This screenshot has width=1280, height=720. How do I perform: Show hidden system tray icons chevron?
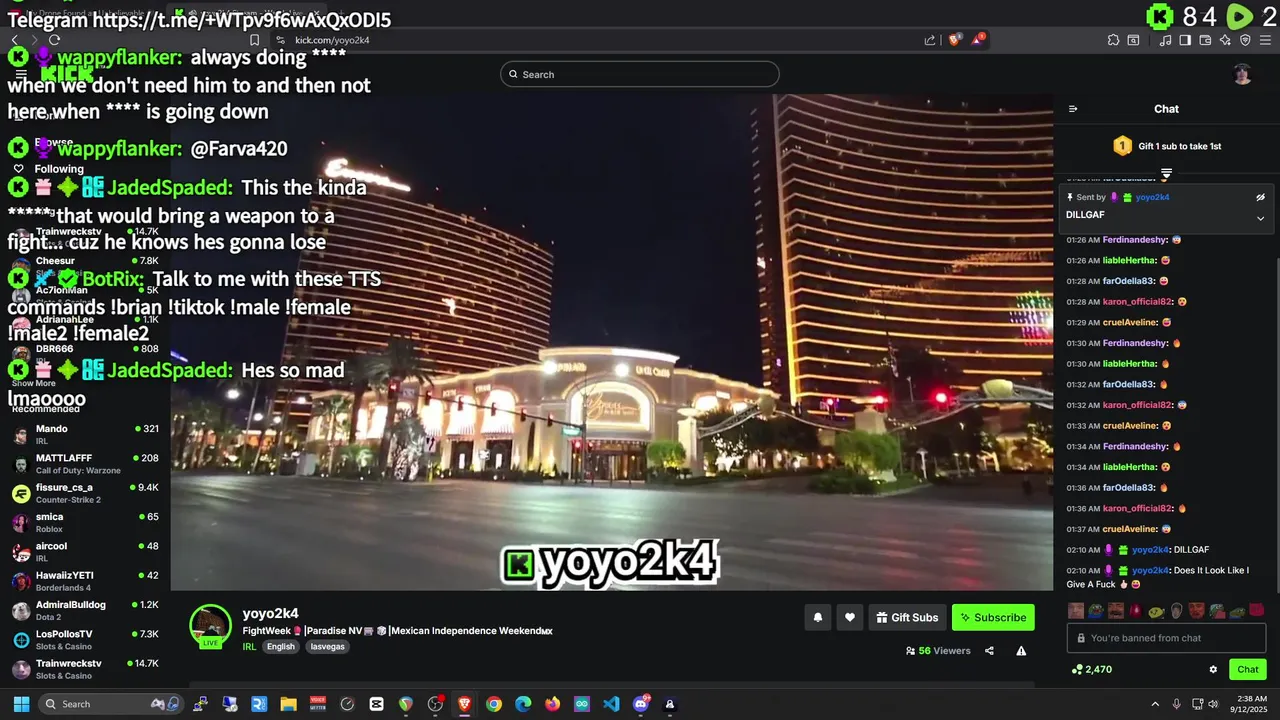pyautogui.click(x=1155, y=704)
